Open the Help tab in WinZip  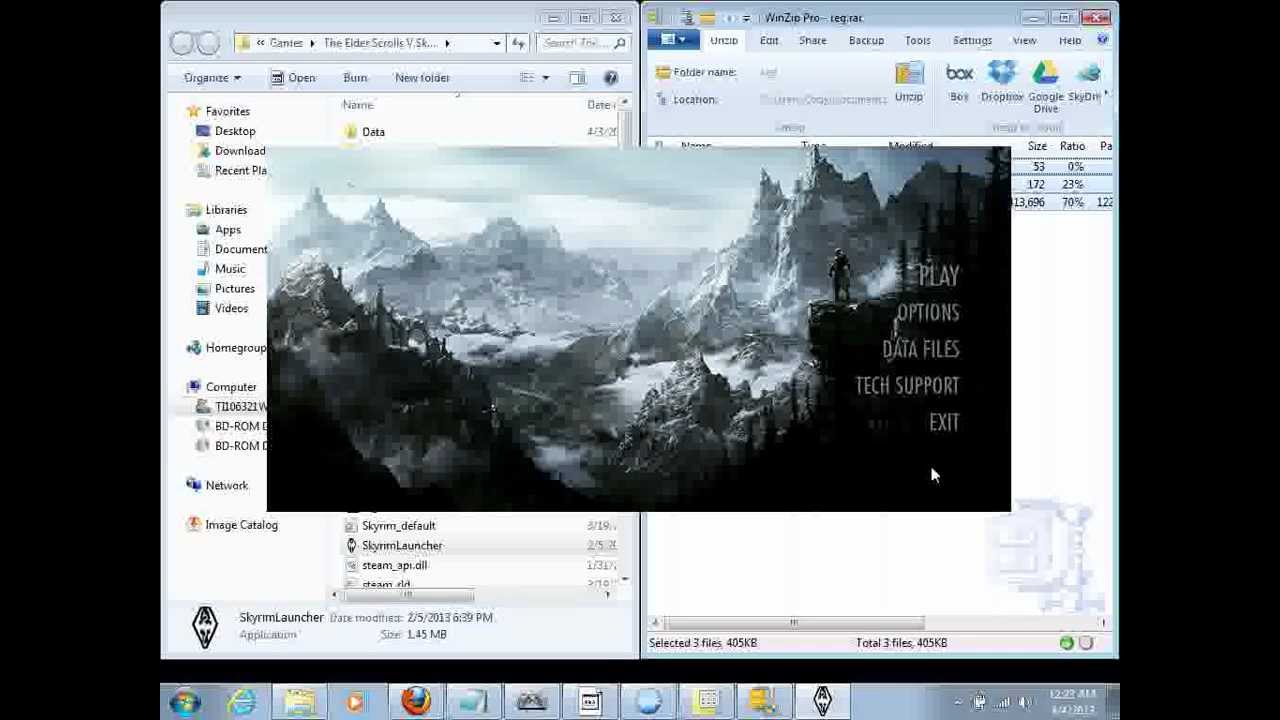[1069, 41]
